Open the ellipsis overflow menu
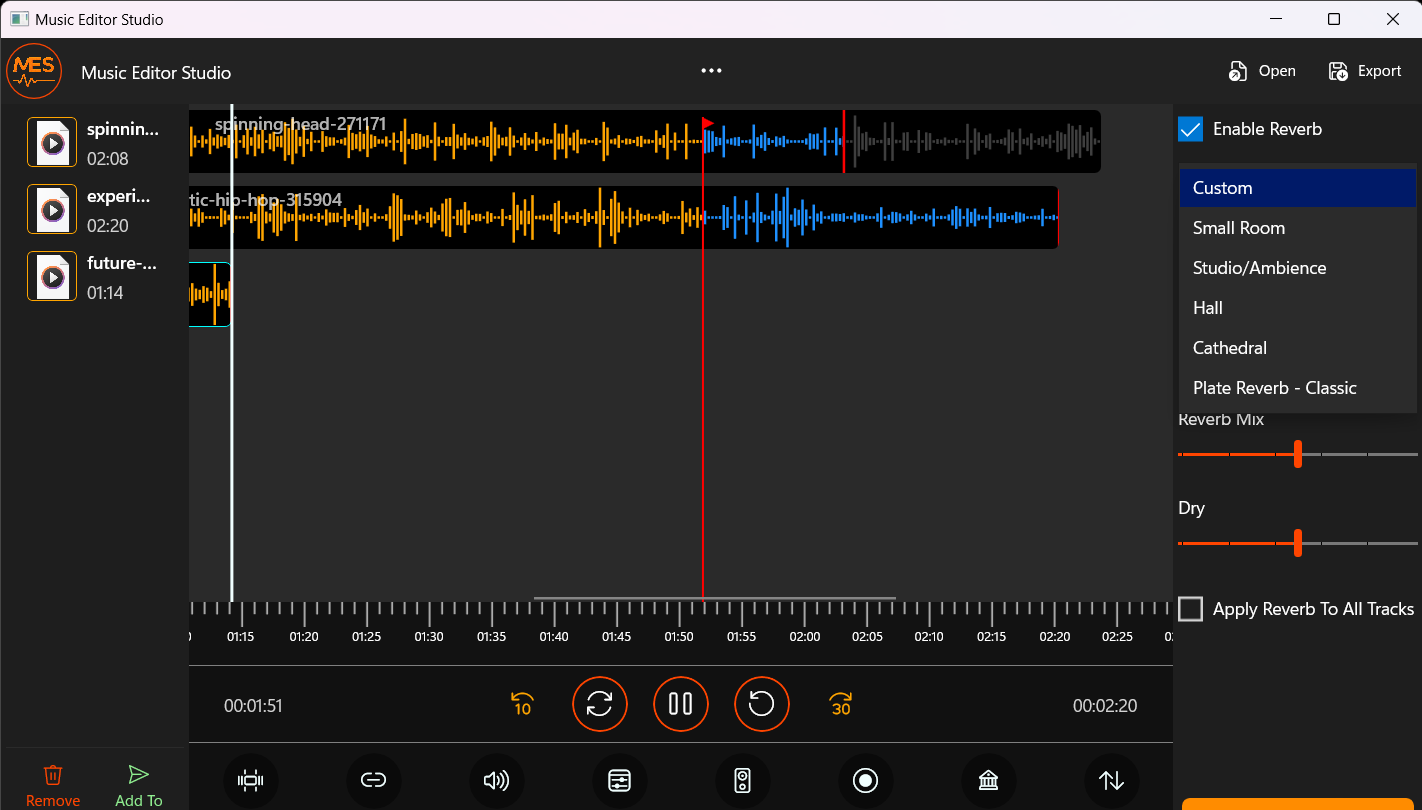The width and height of the screenshot is (1422, 810). 711,70
